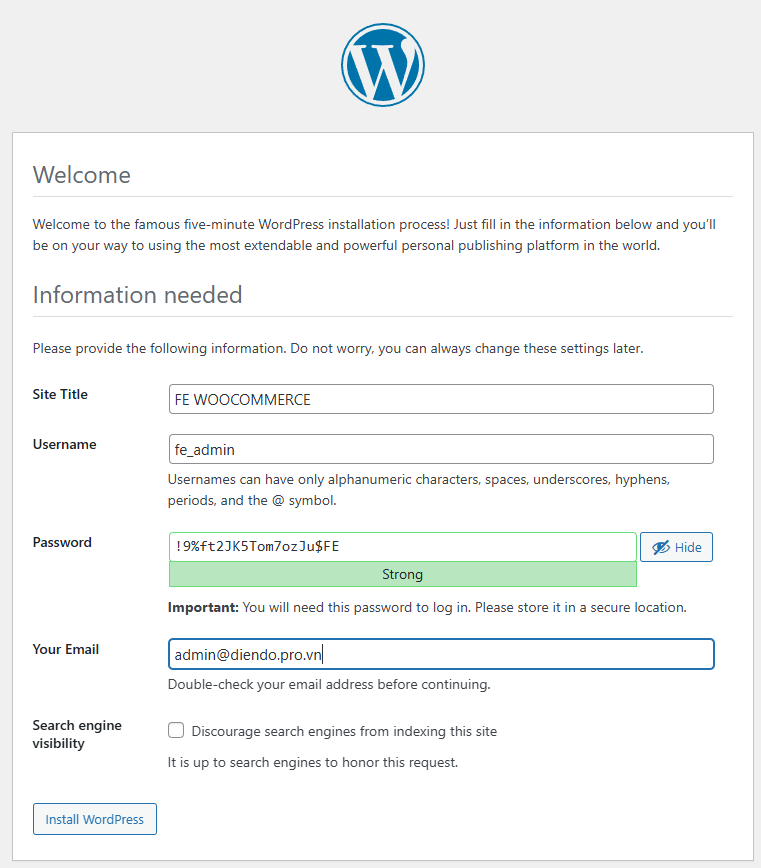Click the "Important:" password storage note

427,607
